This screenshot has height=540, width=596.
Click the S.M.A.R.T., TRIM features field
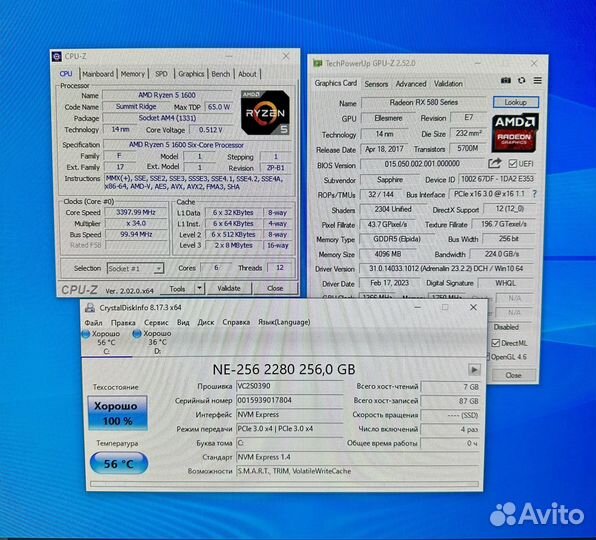(357, 471)
